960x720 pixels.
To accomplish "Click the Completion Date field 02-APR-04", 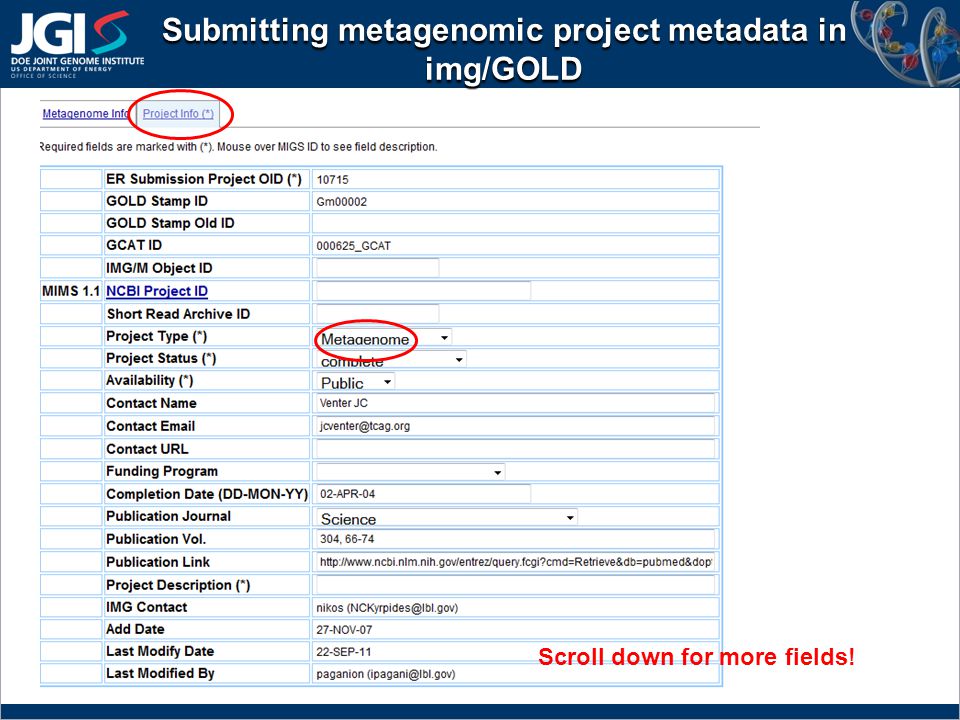I will coord(423,494).
